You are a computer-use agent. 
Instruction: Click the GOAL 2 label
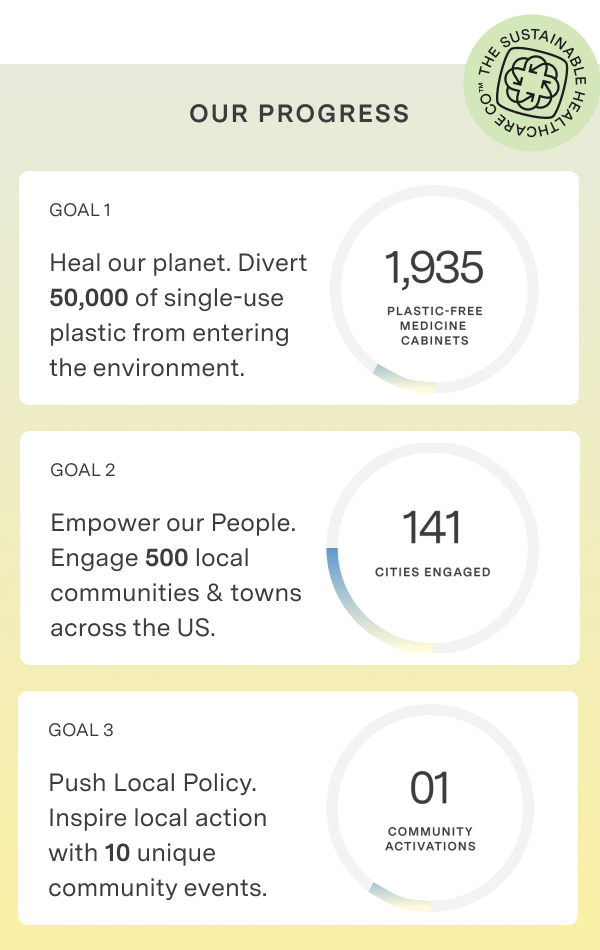tap(82, 470)
